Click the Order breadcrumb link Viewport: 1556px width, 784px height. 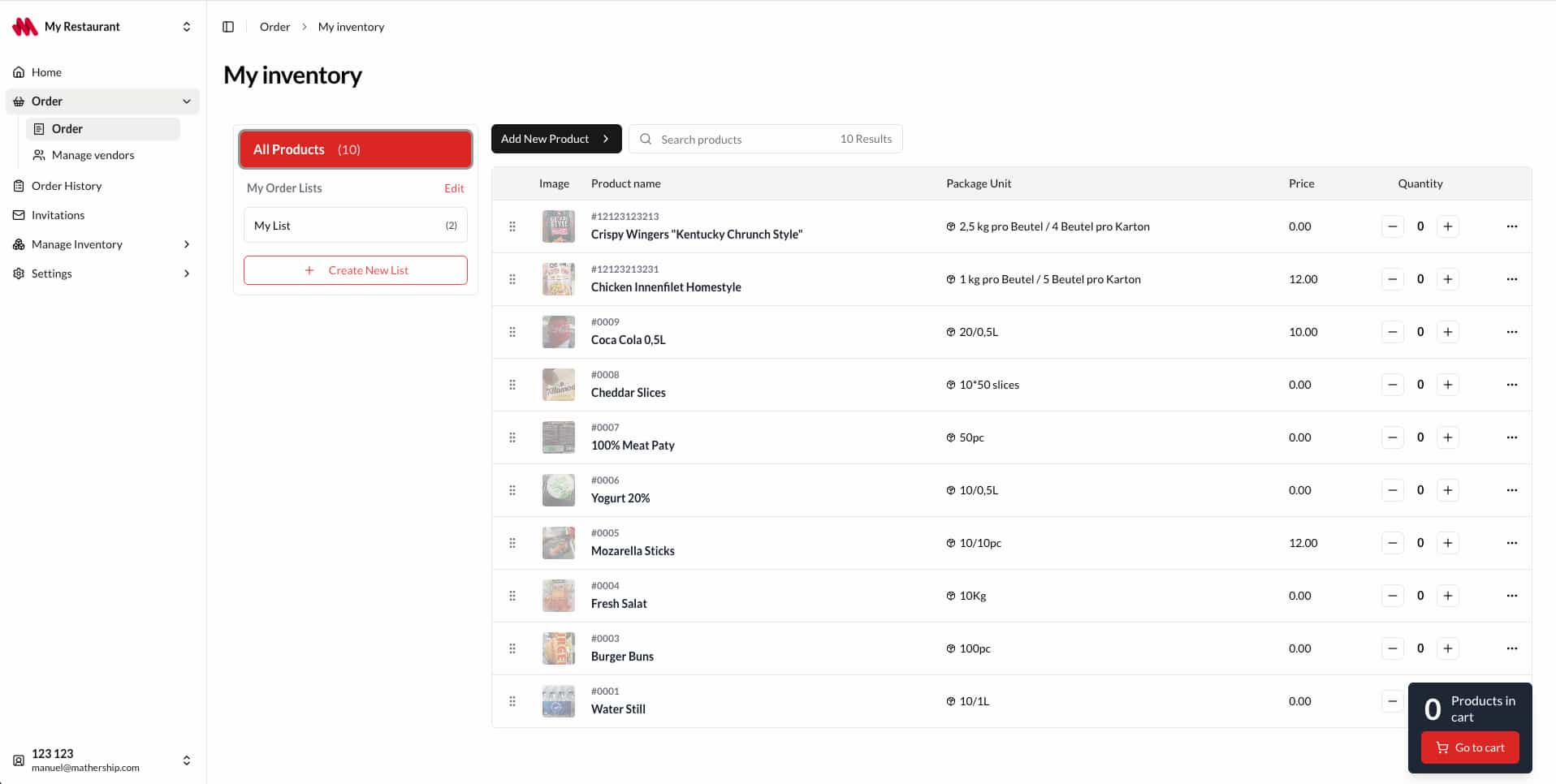[274, 27]
